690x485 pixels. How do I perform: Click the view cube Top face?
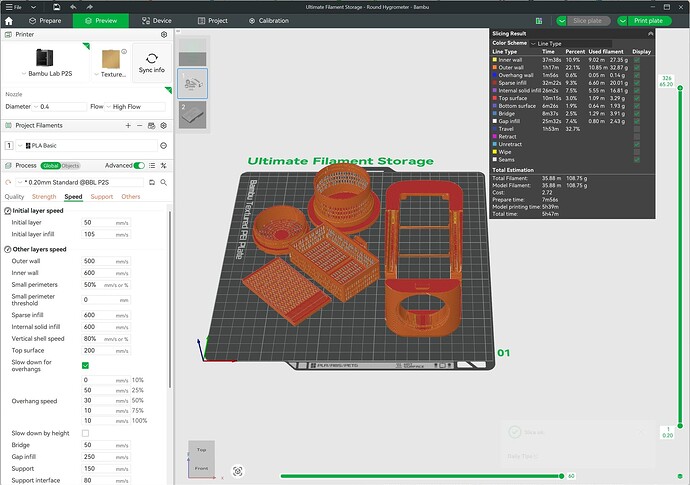[x=202, y=449]
